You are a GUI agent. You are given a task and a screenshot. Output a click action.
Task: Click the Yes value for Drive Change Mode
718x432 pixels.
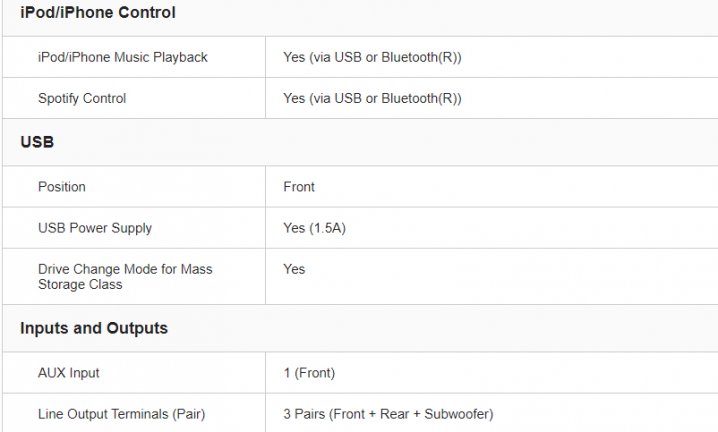click(x=294, y=269)
